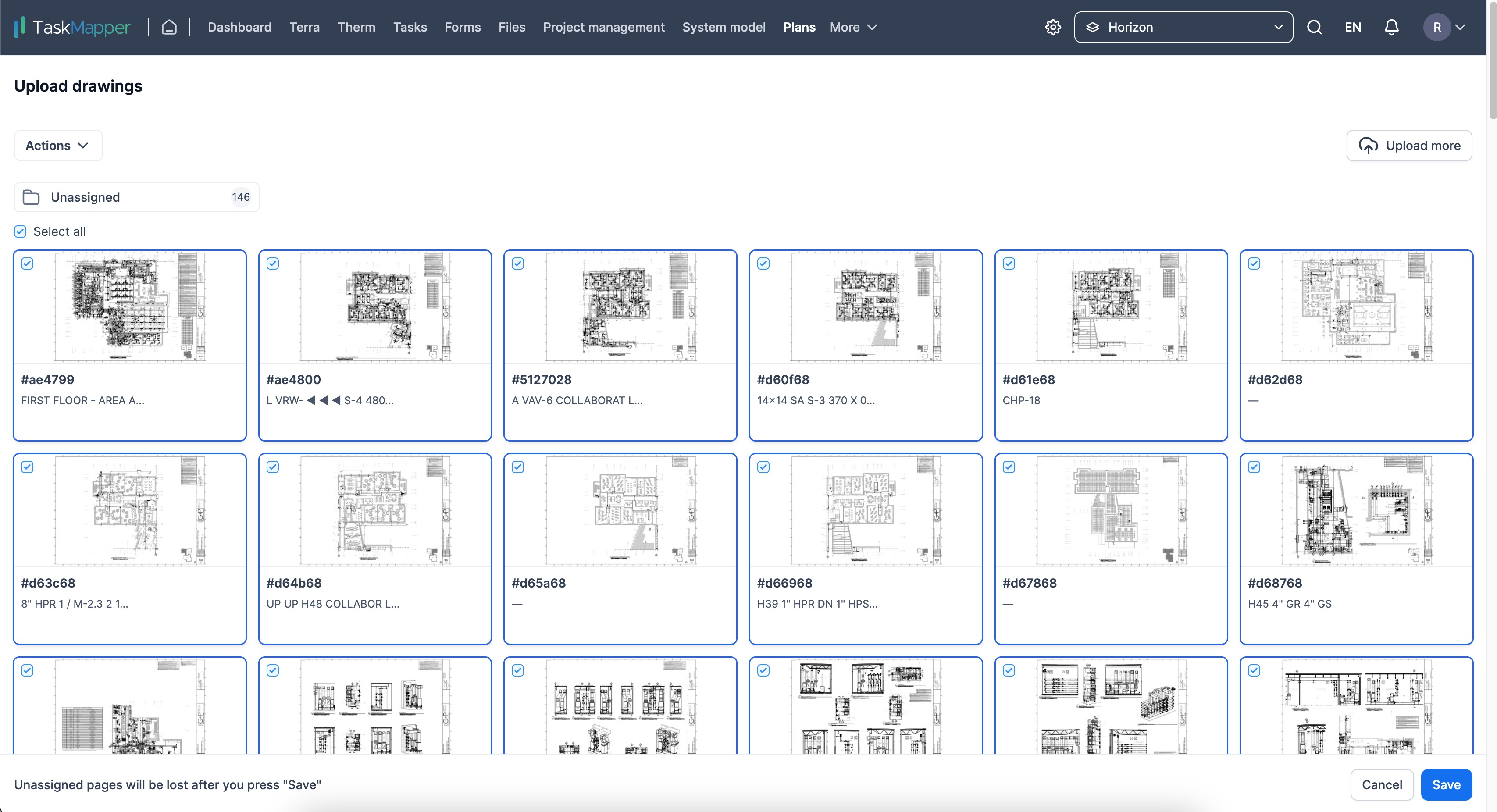
Task: Open settings gear icon
Action: 1053,27
